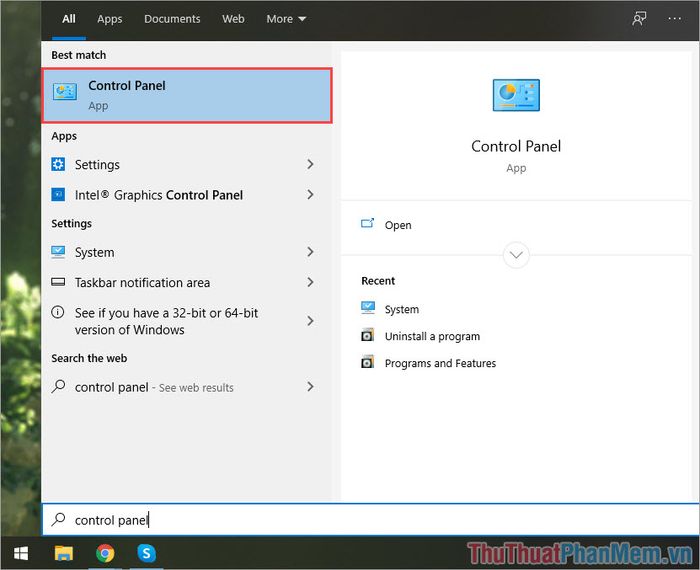Click the Taskbar notification area icon
700x570 pixels.
pyautogui.click(x=58, y=282)
